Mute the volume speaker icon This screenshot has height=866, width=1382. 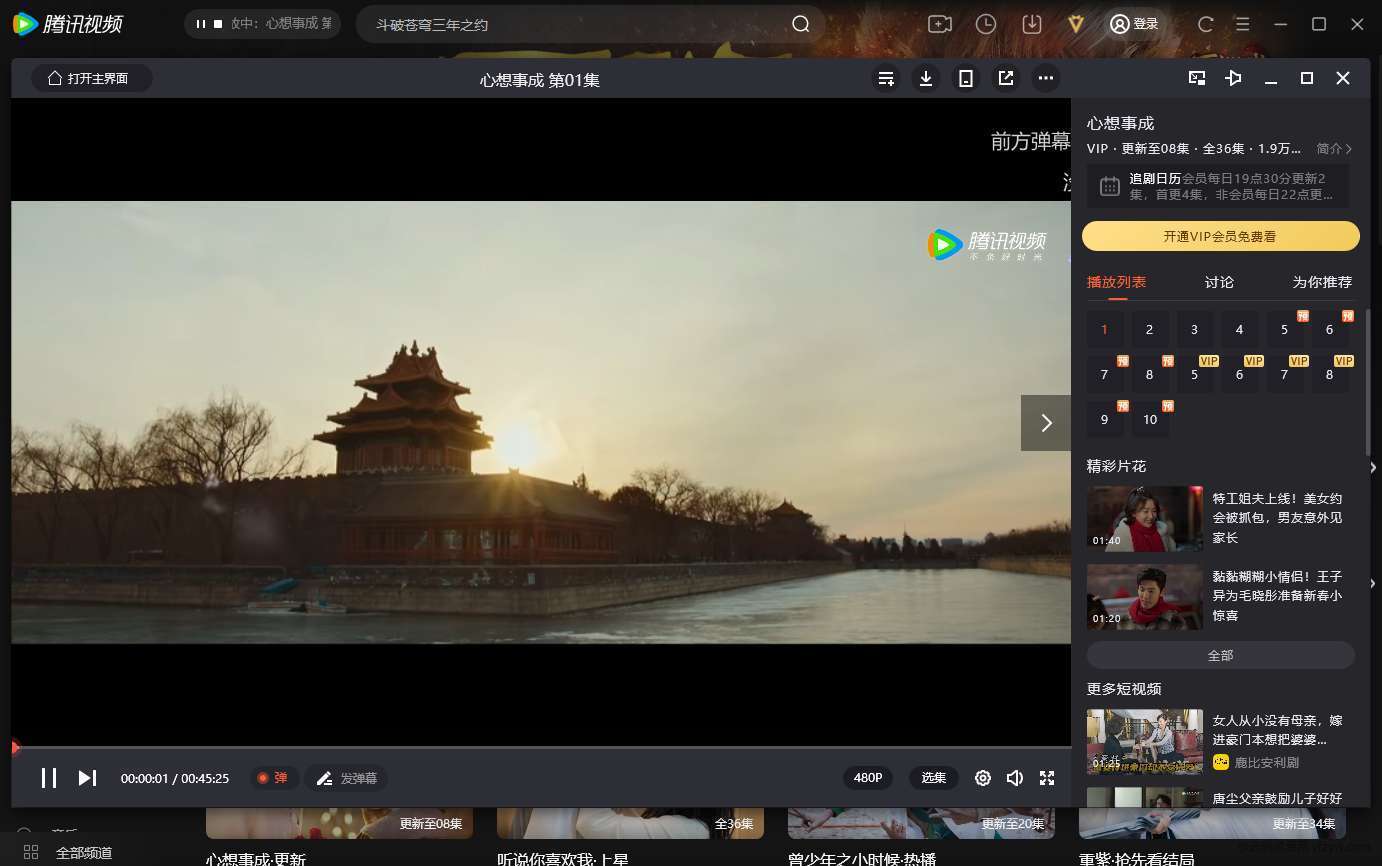[x=1015, y=778]
